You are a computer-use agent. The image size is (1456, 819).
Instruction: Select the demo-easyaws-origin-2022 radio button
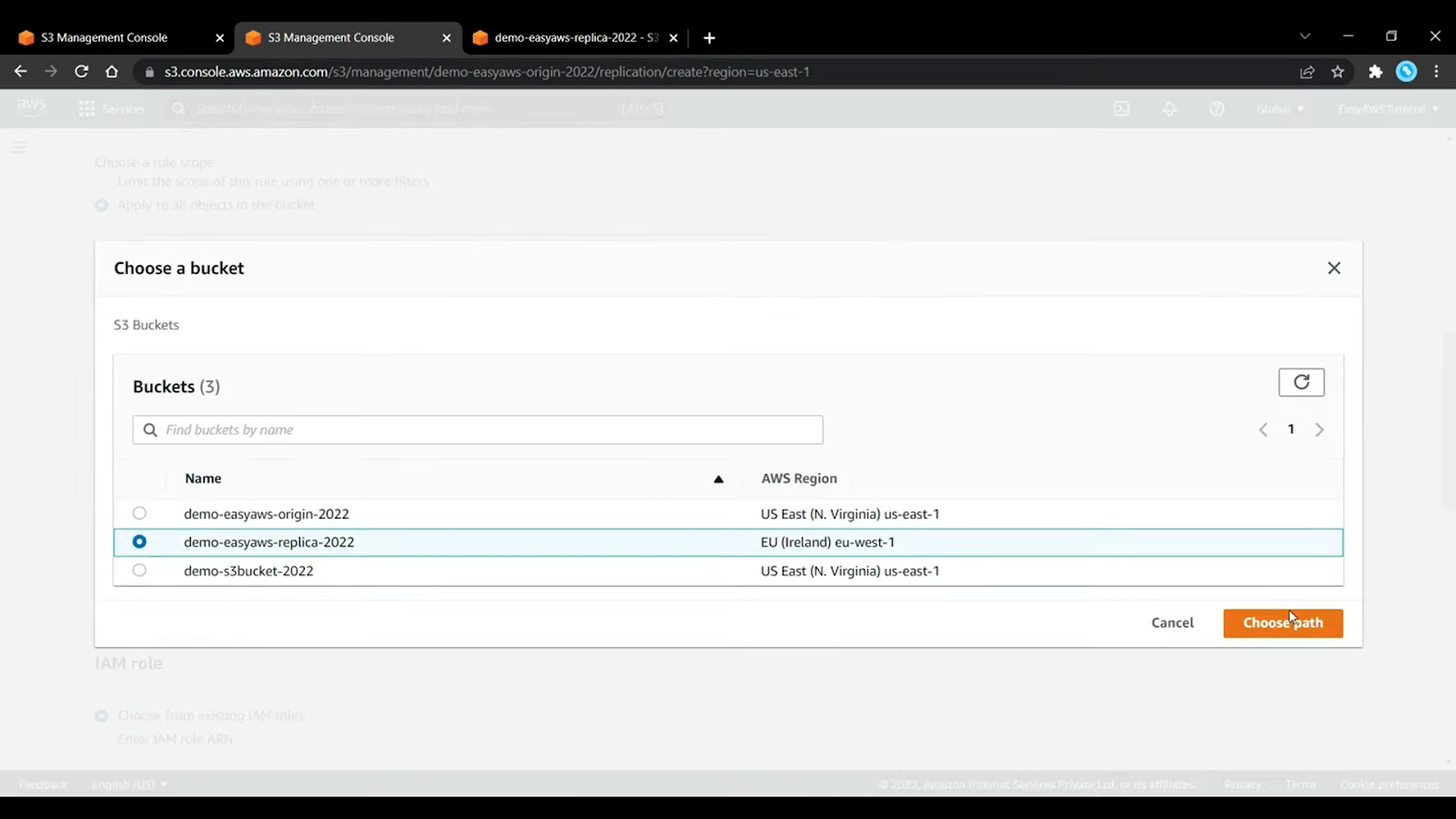click(x=139, y=513)
